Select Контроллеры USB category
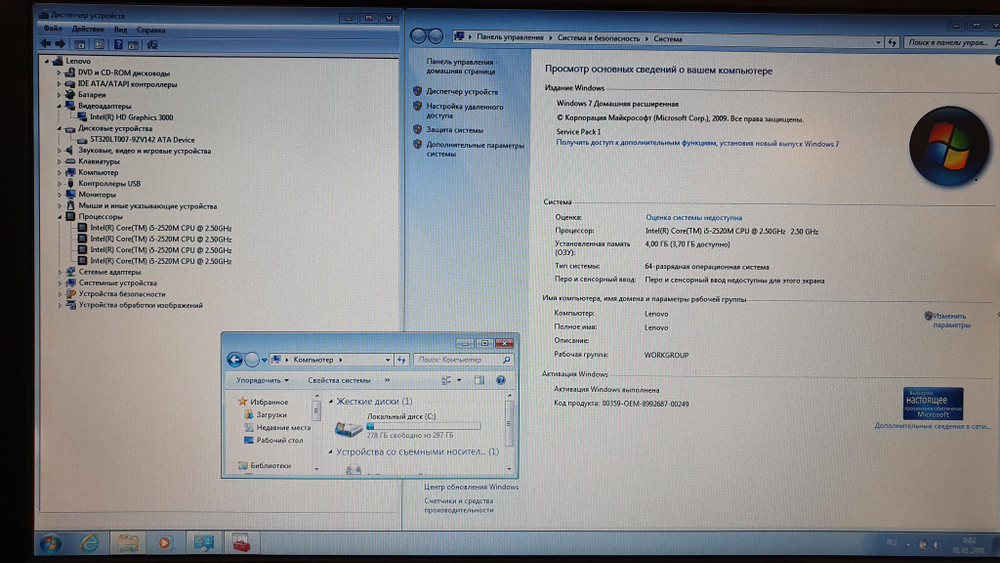 [109, 184]
